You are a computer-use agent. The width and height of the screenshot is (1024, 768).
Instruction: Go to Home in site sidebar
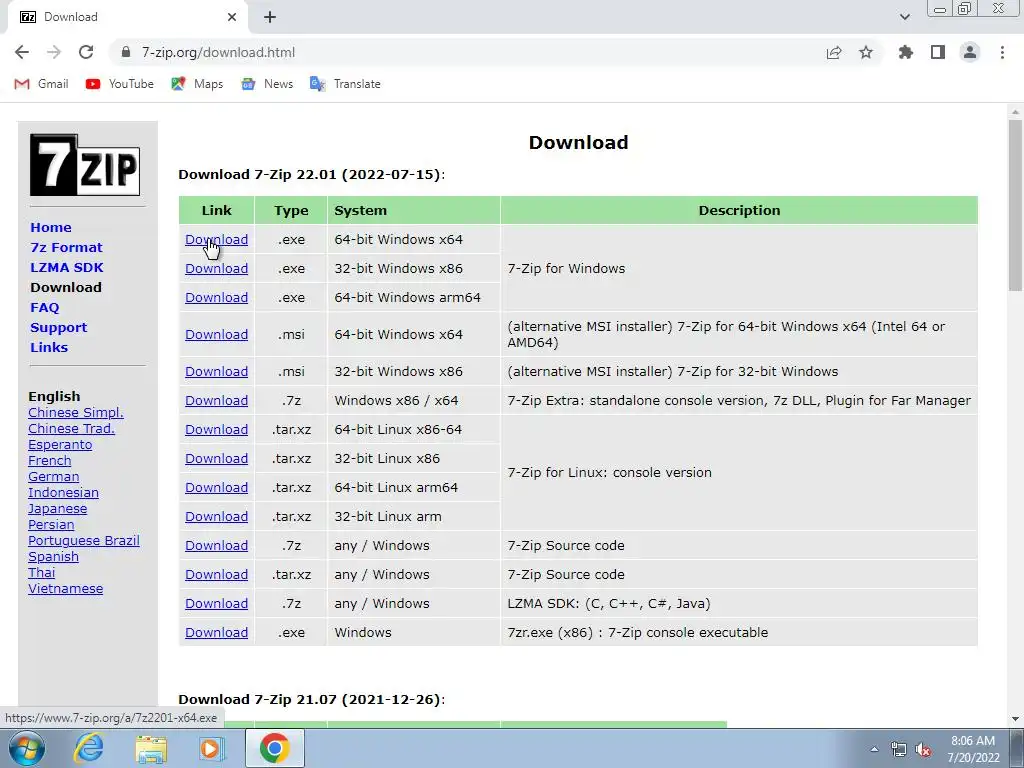coord(51,227)
